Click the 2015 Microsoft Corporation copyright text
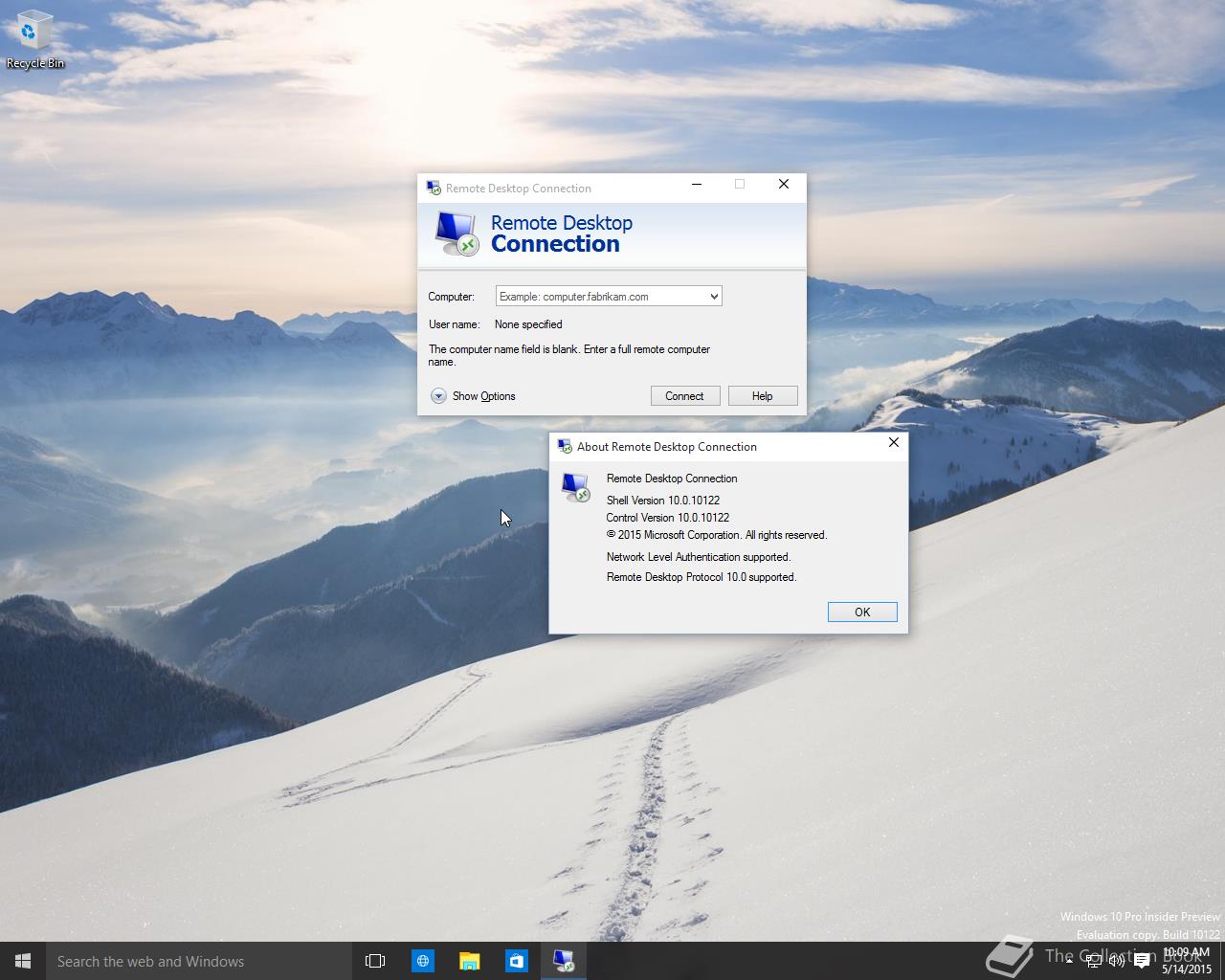 [x=717, y=535]
